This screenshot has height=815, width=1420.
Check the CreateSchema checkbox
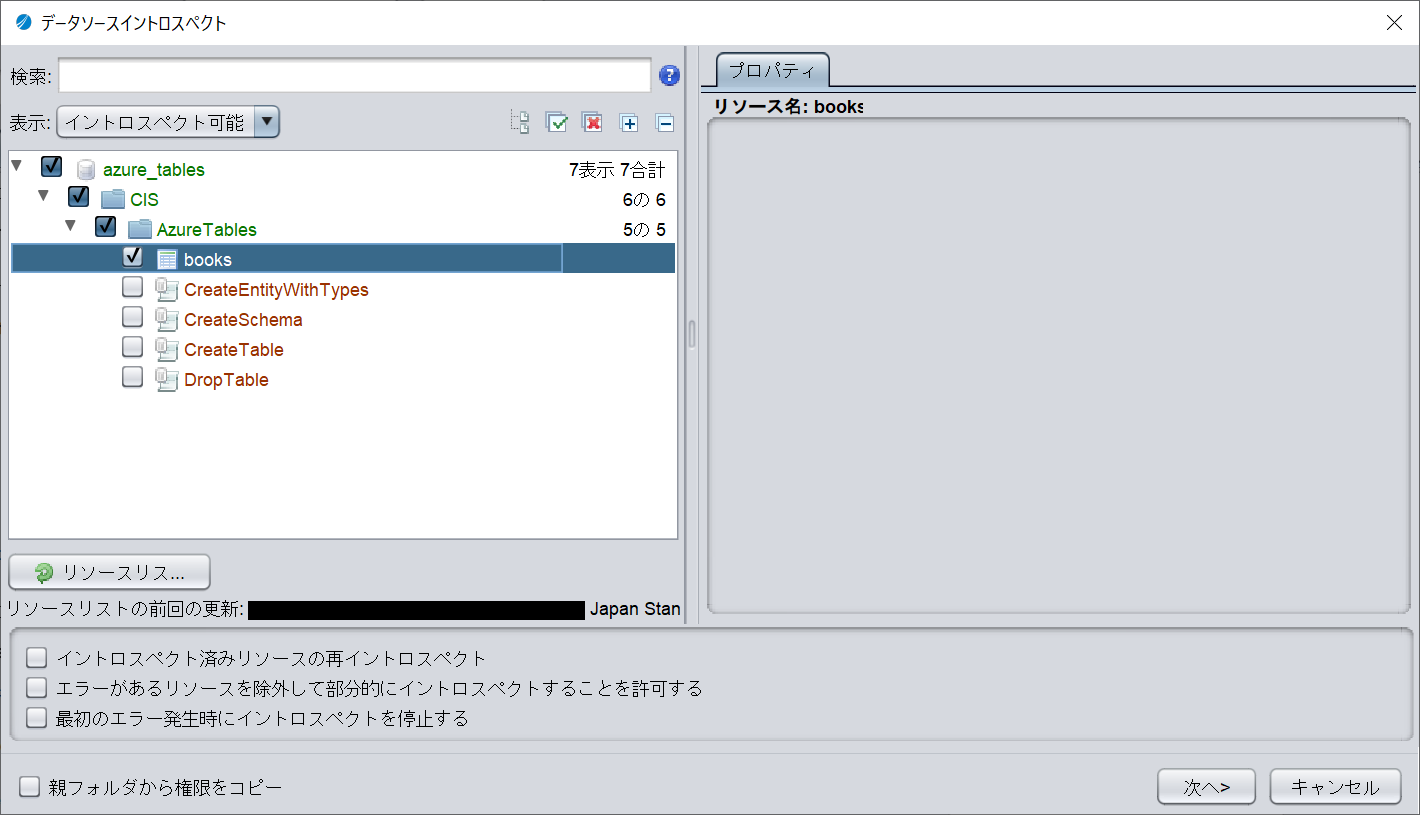click(x=132, y=317)
